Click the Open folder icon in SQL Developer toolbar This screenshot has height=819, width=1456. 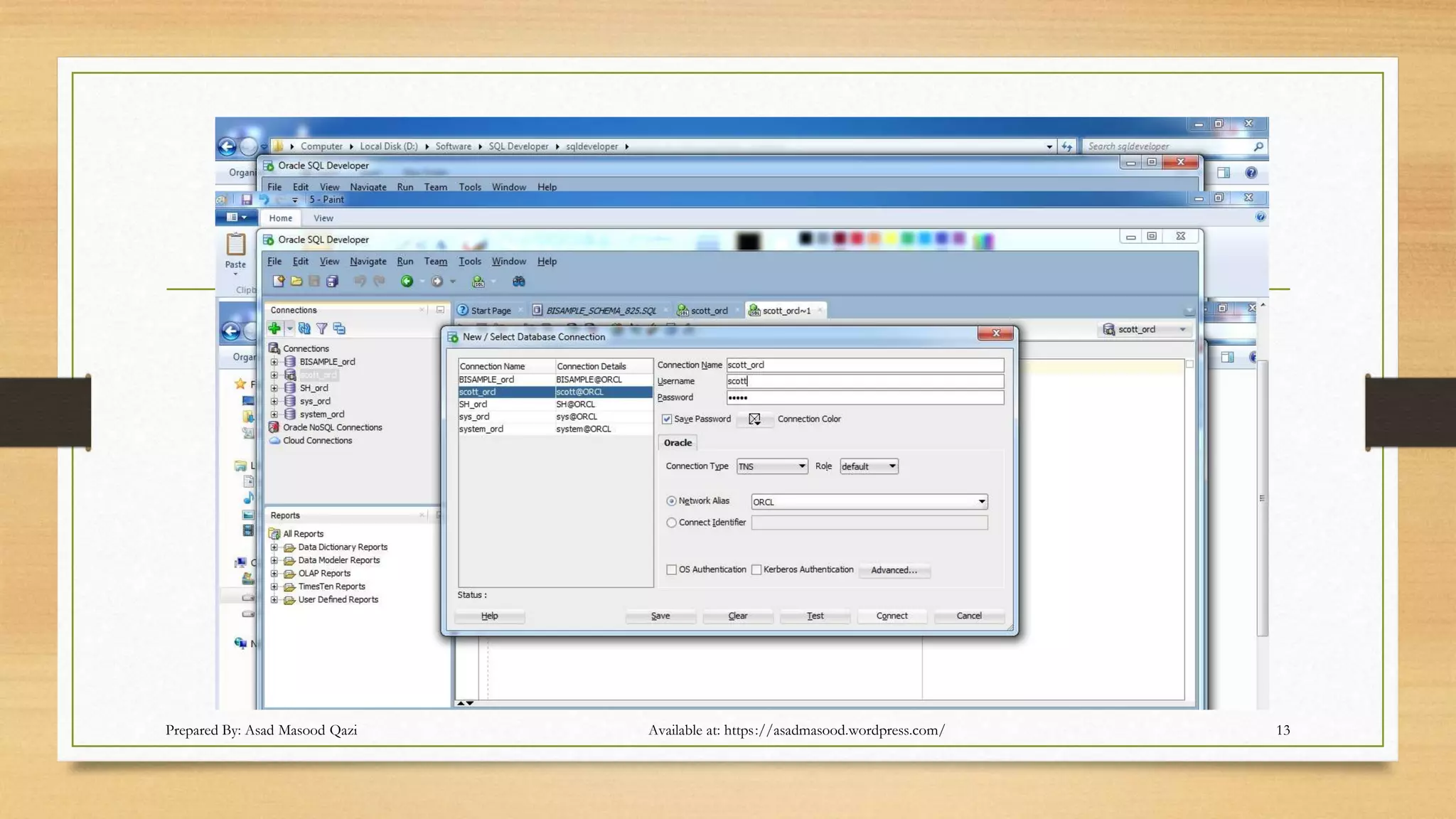coord(296,281)
